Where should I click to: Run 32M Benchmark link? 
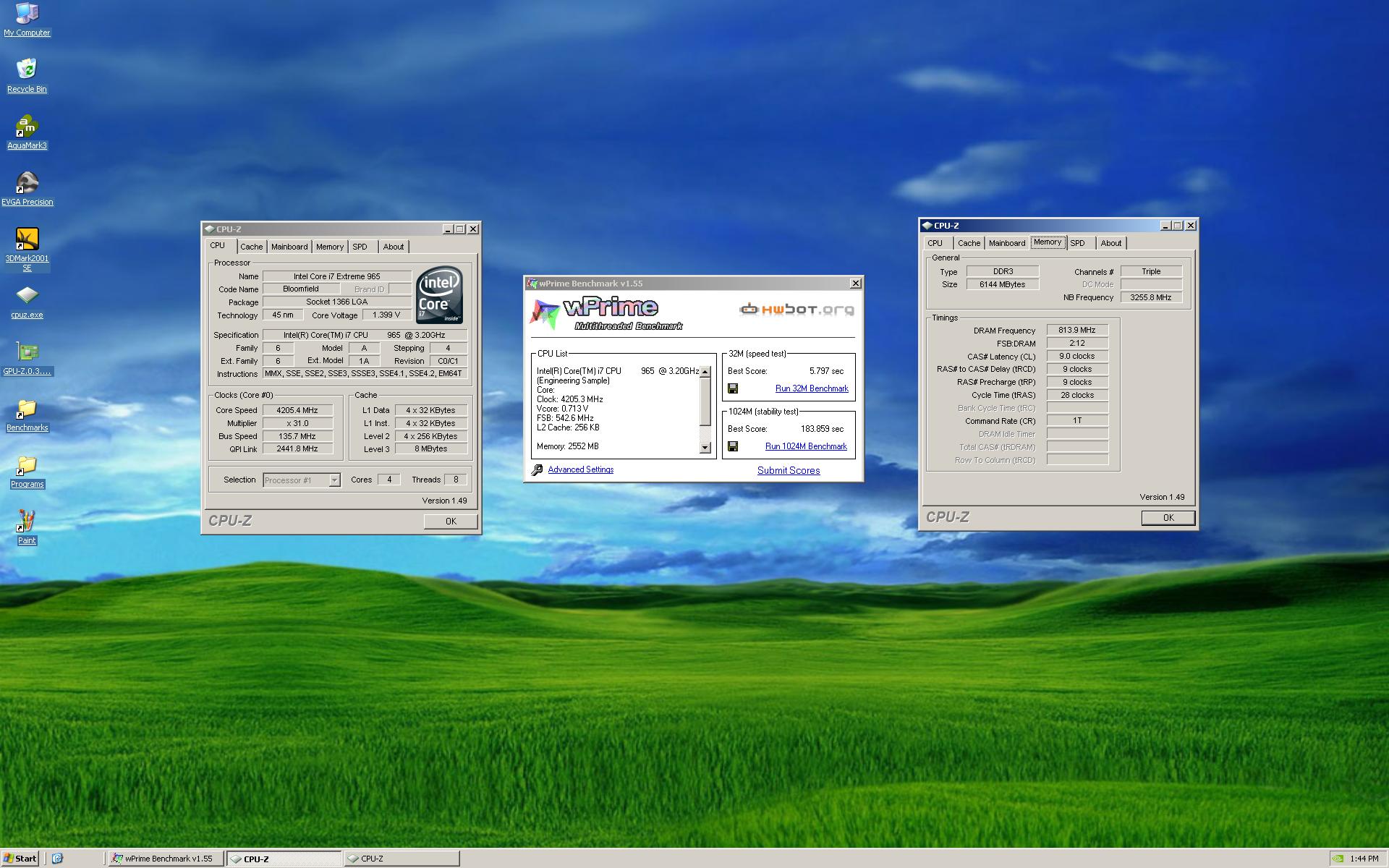tap(812, 388)
